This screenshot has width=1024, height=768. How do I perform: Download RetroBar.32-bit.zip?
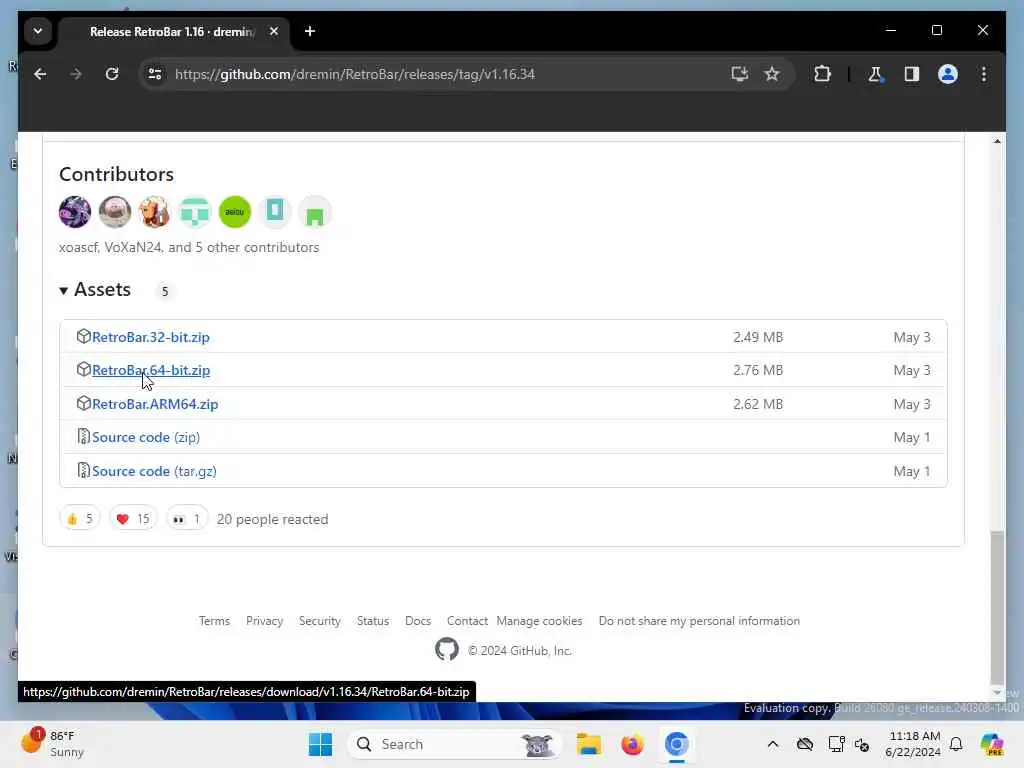click(x=151, y=337)
